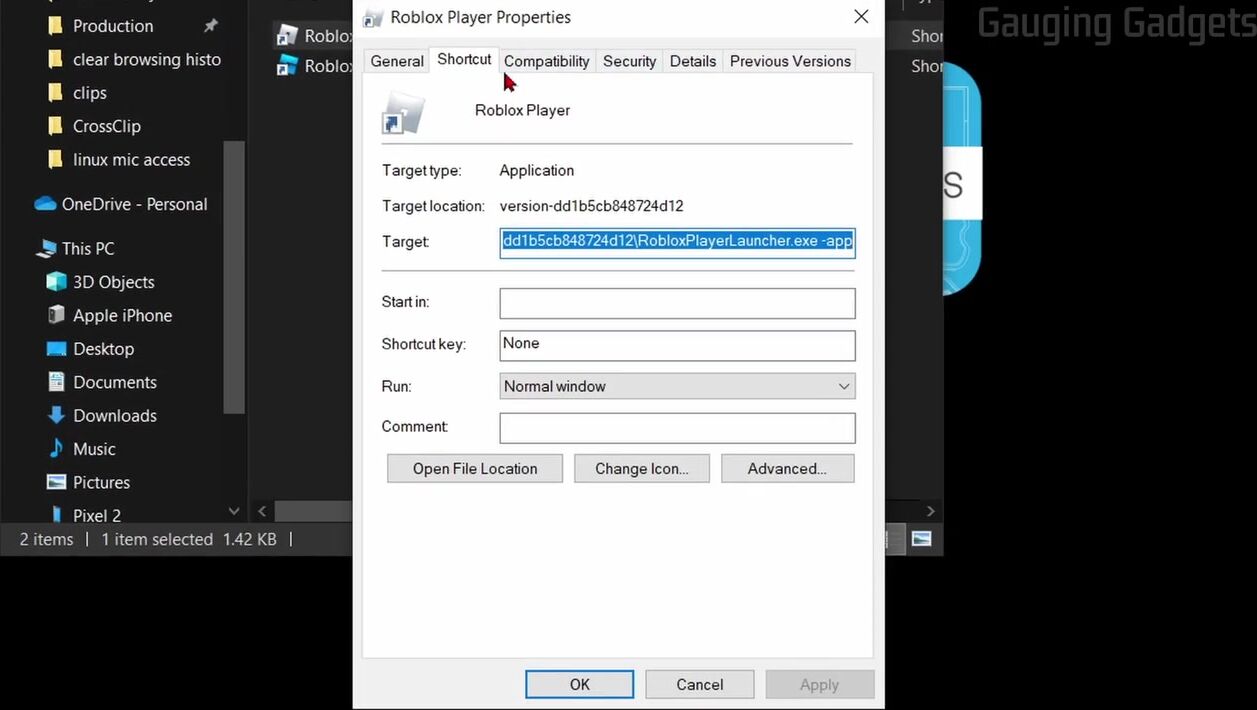Go to the Security tab

pyautogui.click(x=629, y=61)
